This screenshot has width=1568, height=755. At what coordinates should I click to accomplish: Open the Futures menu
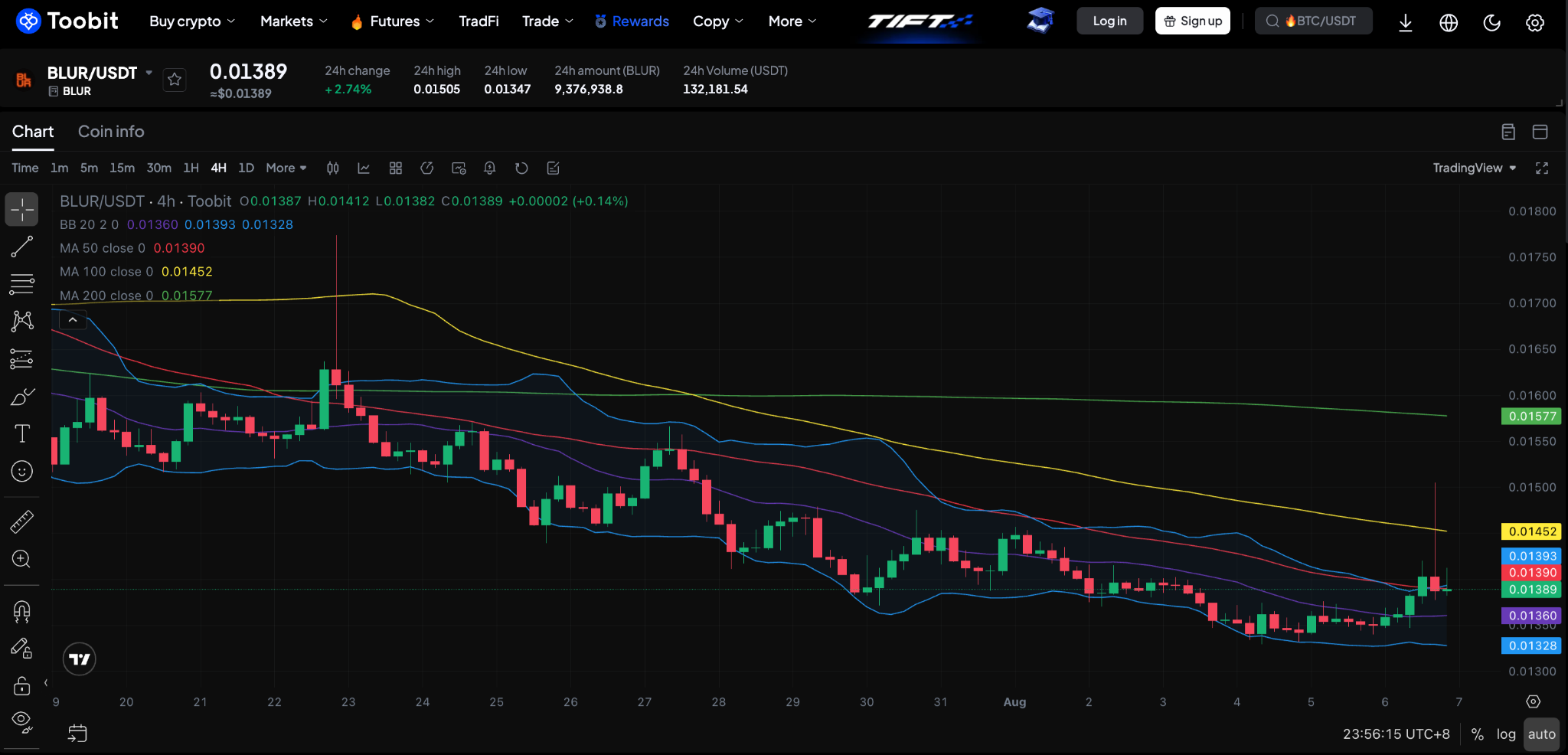(393, 21)
